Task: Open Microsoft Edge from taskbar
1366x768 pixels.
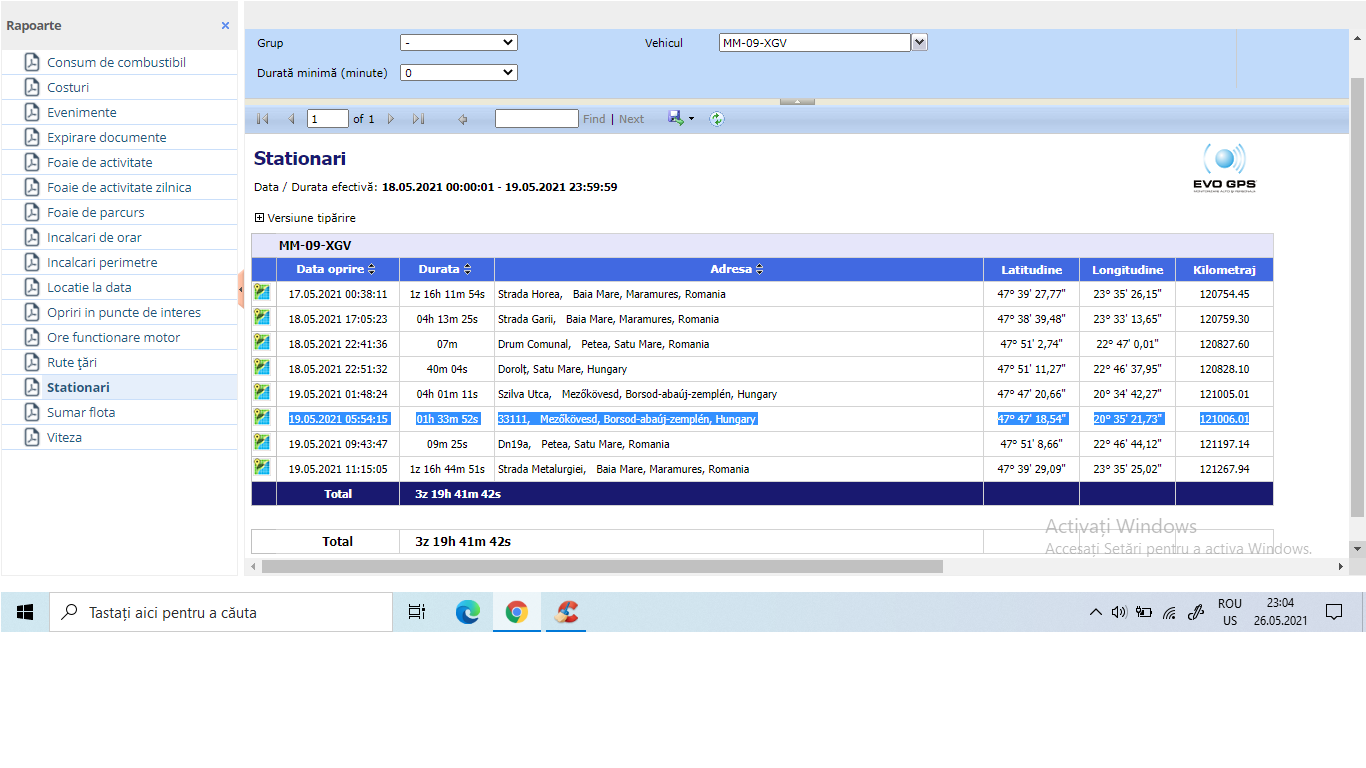Action: pos(468,612)
